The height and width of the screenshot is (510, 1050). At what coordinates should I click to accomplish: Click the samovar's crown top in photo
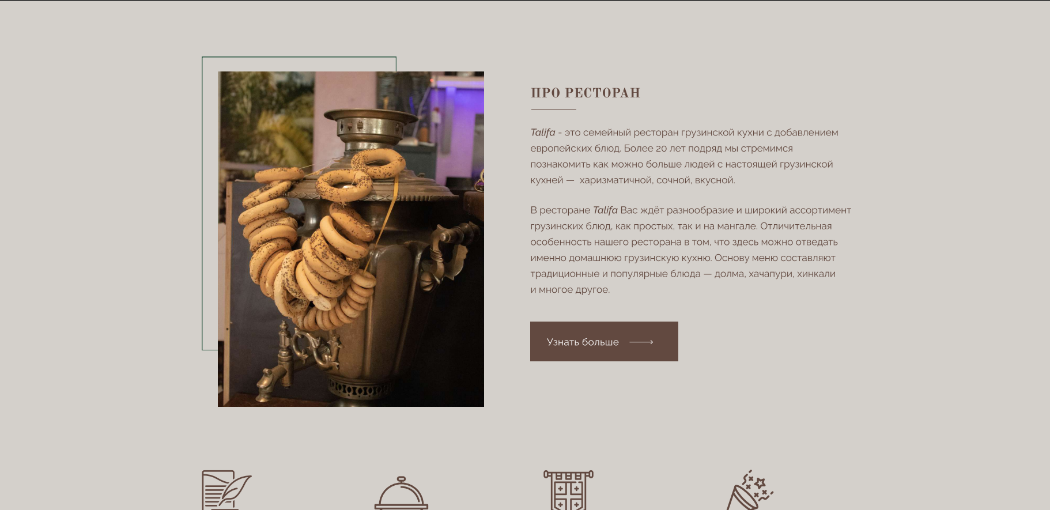[x=370, y=127]
